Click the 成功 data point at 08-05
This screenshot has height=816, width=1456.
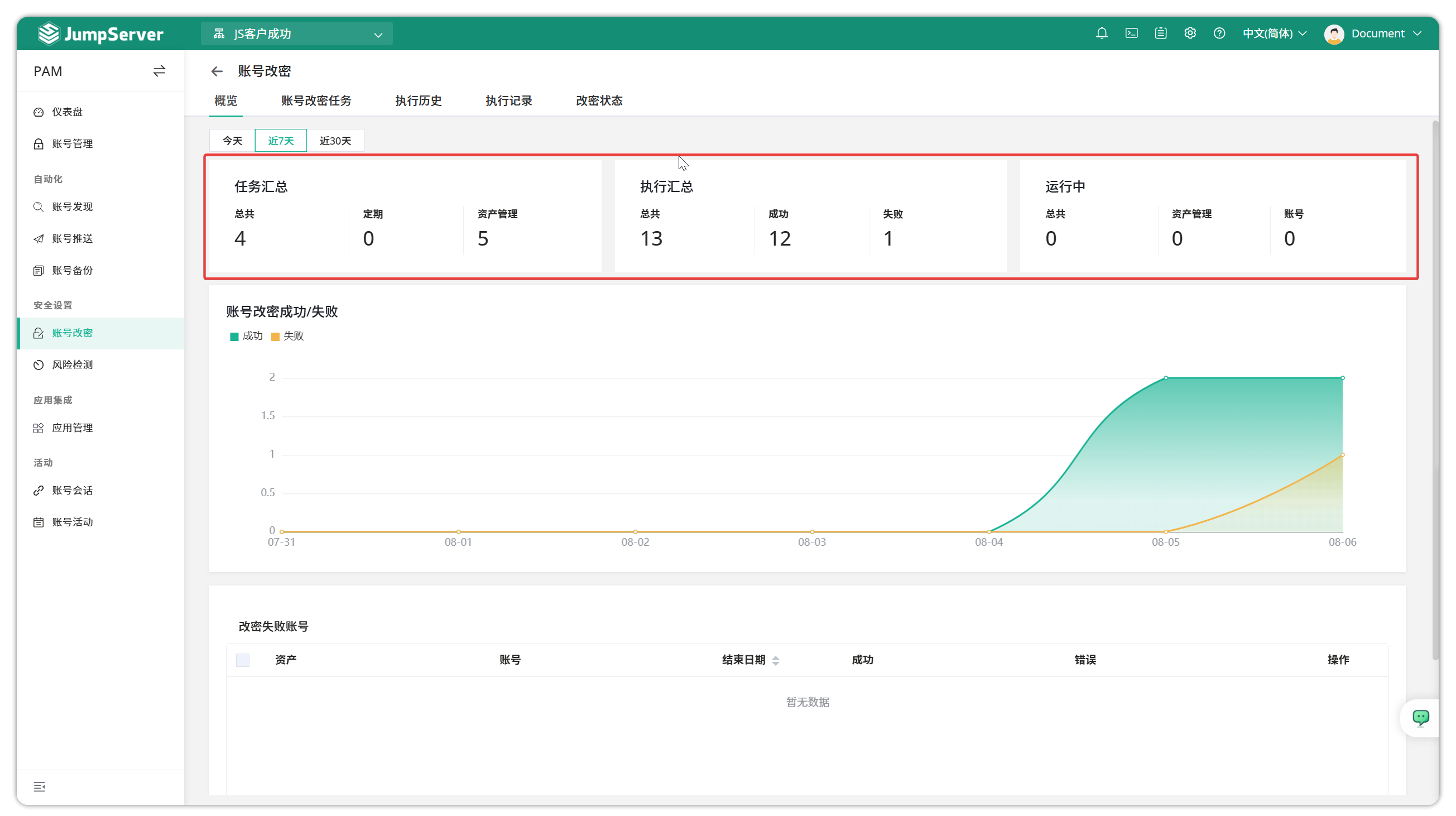1165,377
